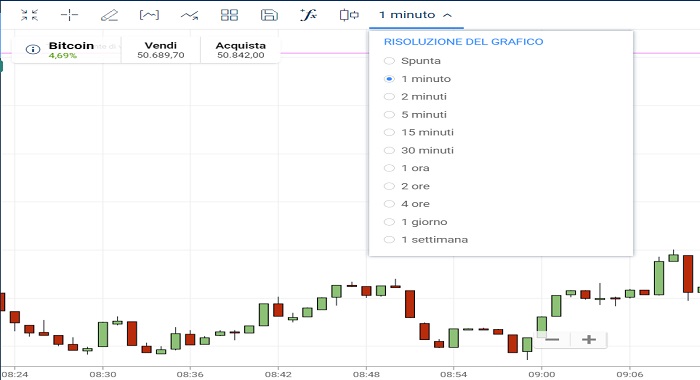Click the RISOLUZIONE DEL GRAFICO heading
The image size is (700, 380).
pyautogui.click(x=463, y=42)
